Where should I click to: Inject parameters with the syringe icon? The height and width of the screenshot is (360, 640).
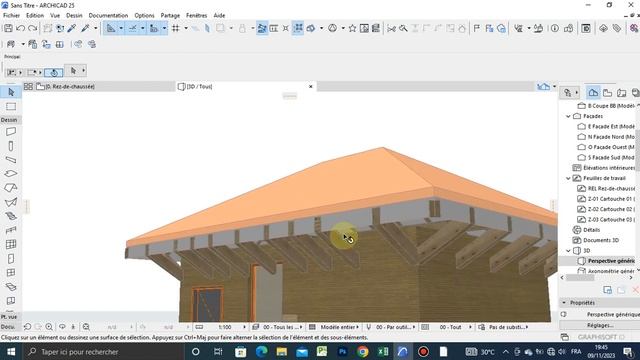coord(85,28)
